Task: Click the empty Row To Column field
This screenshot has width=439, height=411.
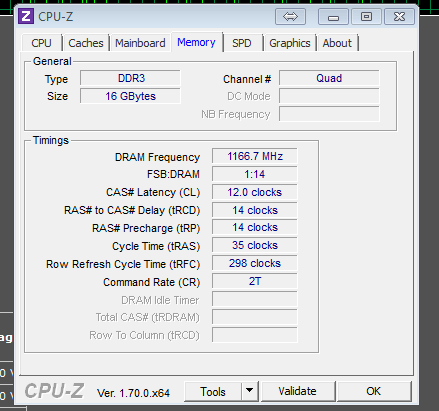Action: [x=255, y=335]
